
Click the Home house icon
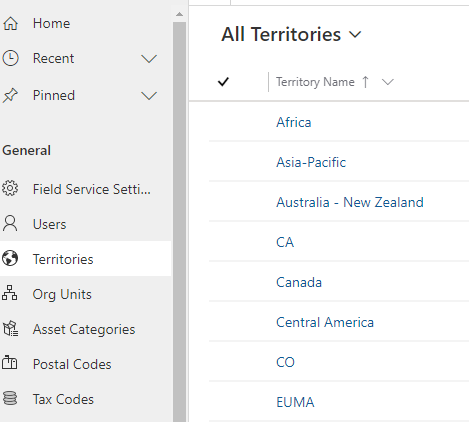tap(10, 23)
